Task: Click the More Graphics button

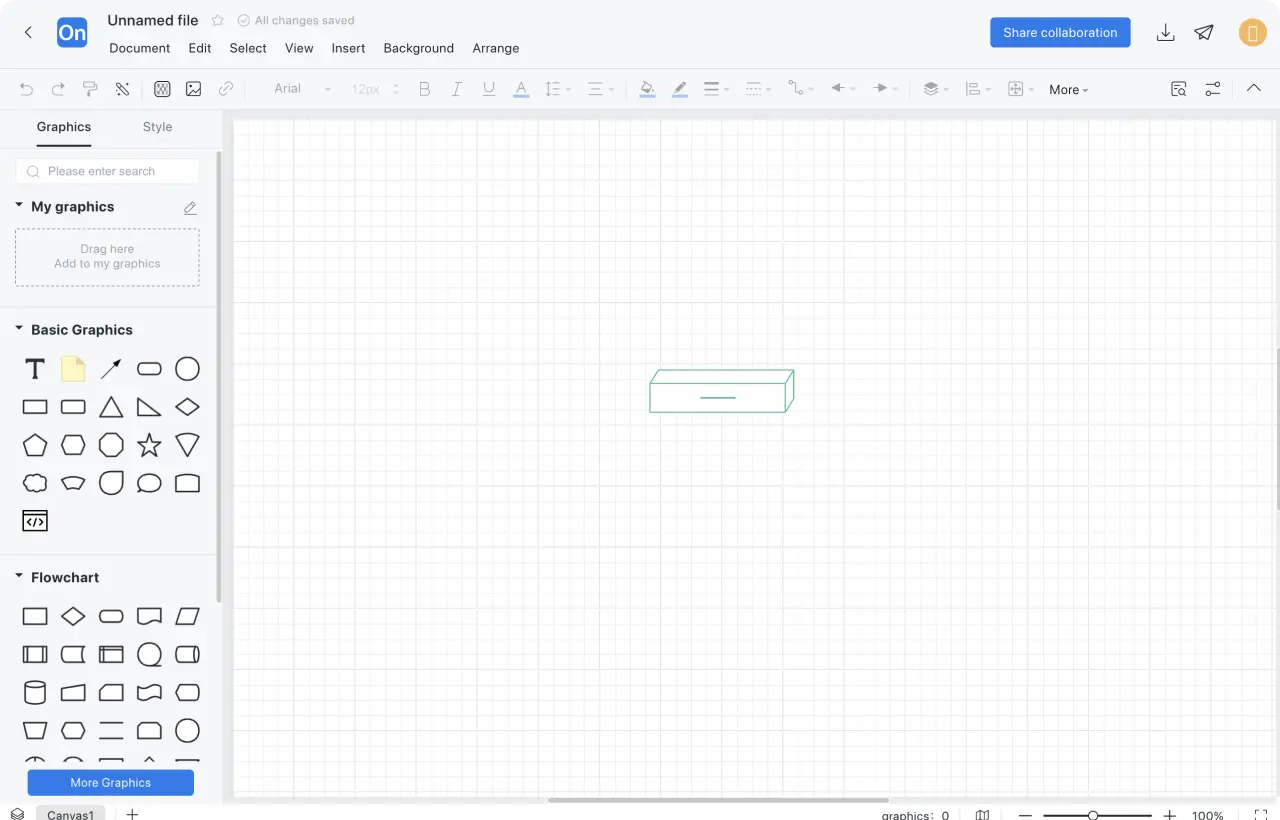Action: tap(111, 782)
